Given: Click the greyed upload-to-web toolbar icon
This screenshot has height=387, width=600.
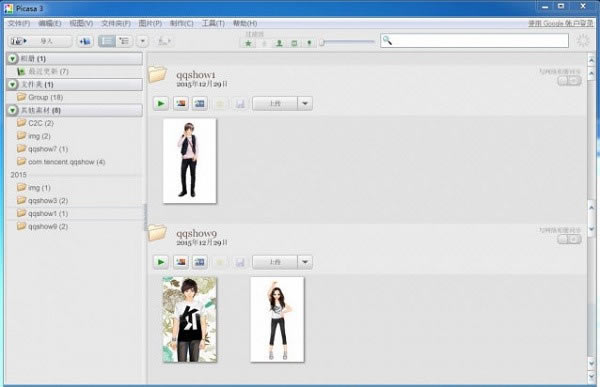Looking at the screenshot, I should (164, 41).
